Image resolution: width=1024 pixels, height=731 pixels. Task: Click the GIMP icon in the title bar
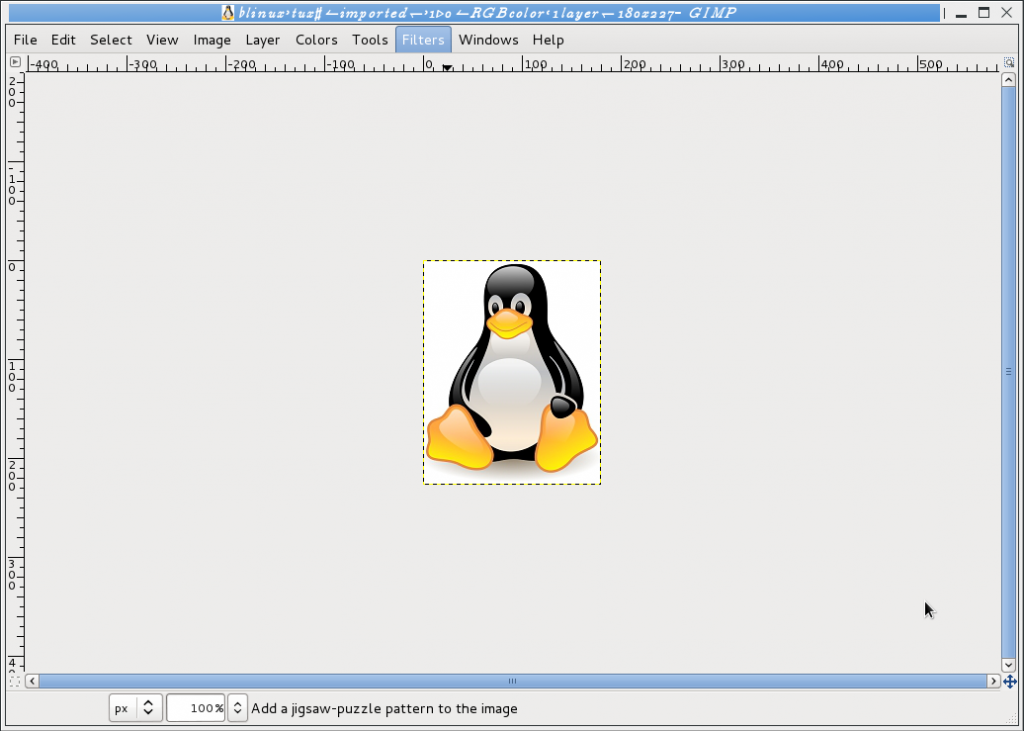coord(227,12)
